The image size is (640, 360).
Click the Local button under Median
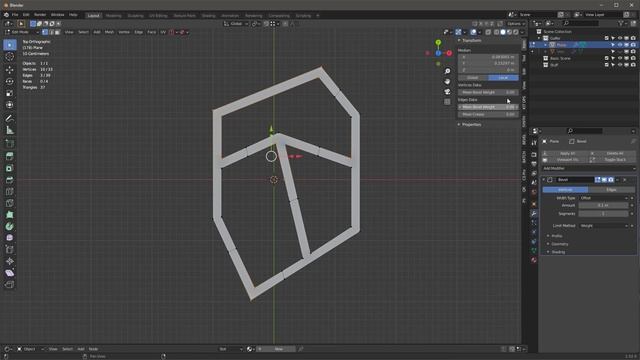coord(503,78)
